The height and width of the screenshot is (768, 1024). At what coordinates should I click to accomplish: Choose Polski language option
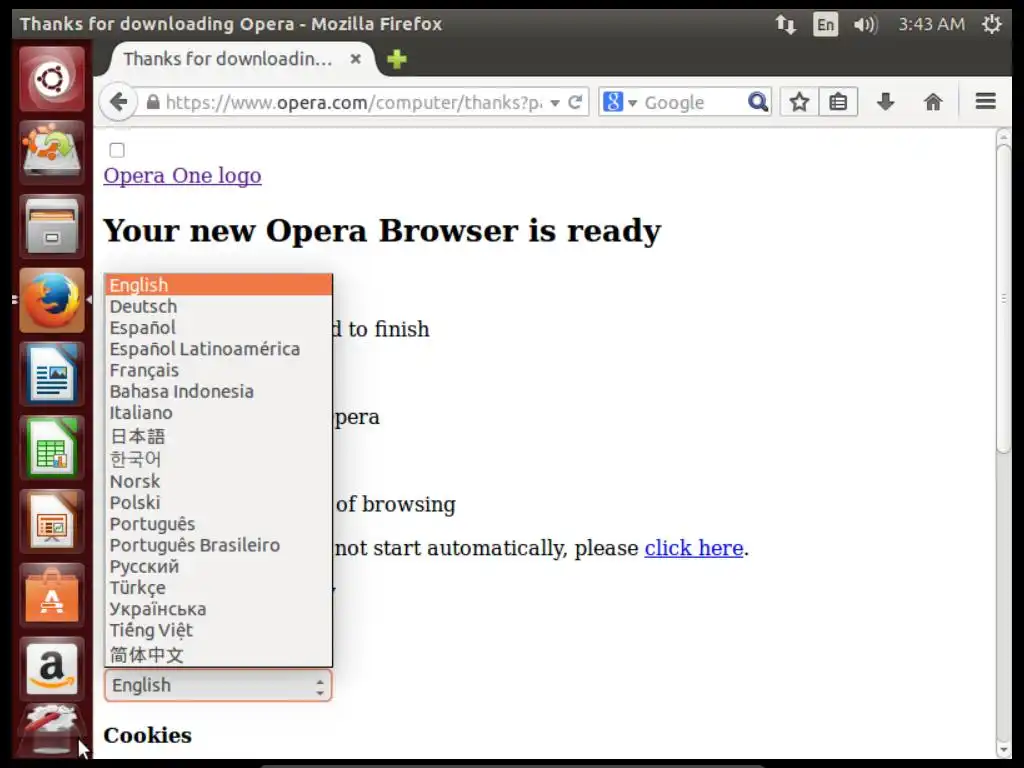point(218,502)
